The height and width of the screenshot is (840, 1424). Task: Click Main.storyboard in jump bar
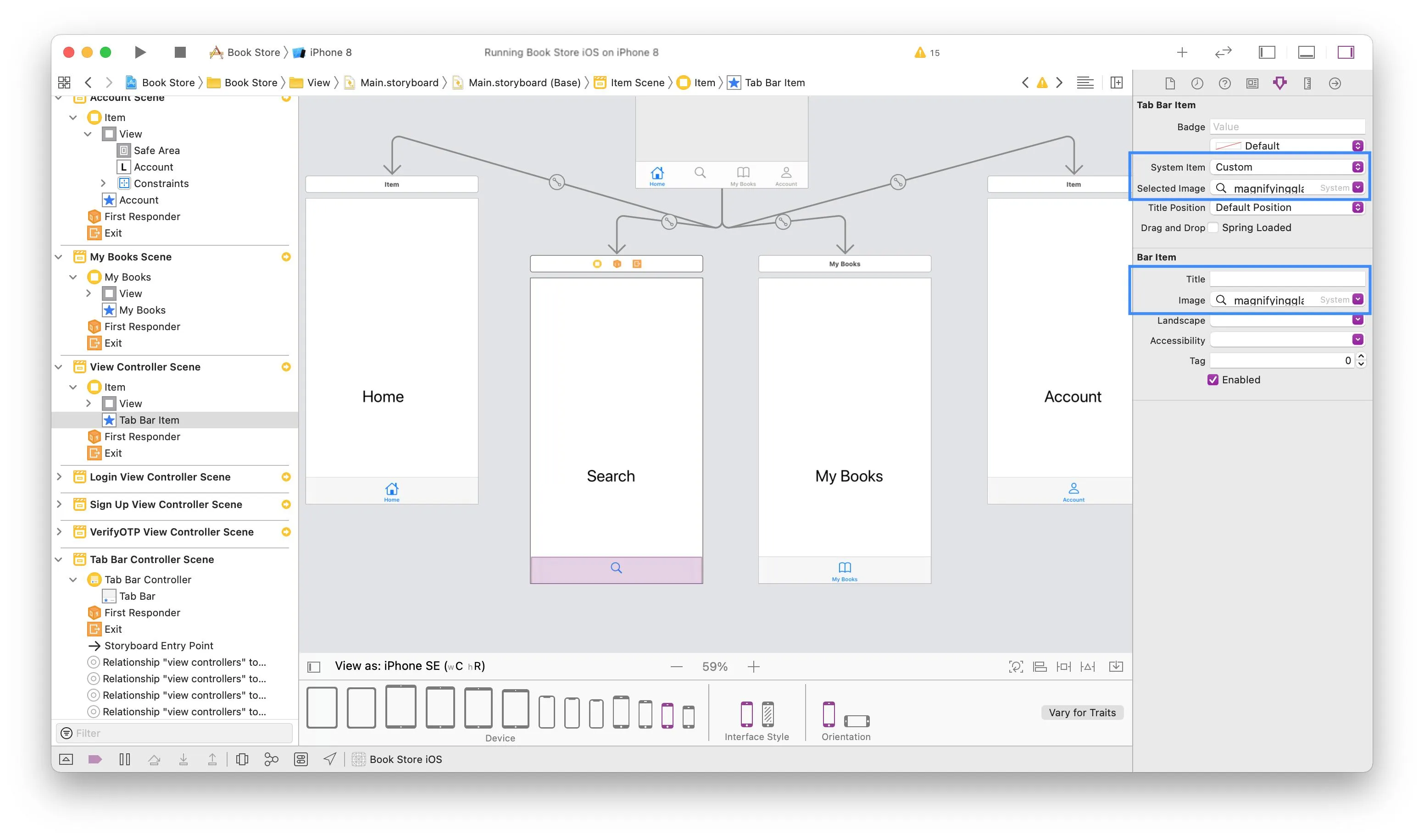pyautogui.click(x=399, y=83)
